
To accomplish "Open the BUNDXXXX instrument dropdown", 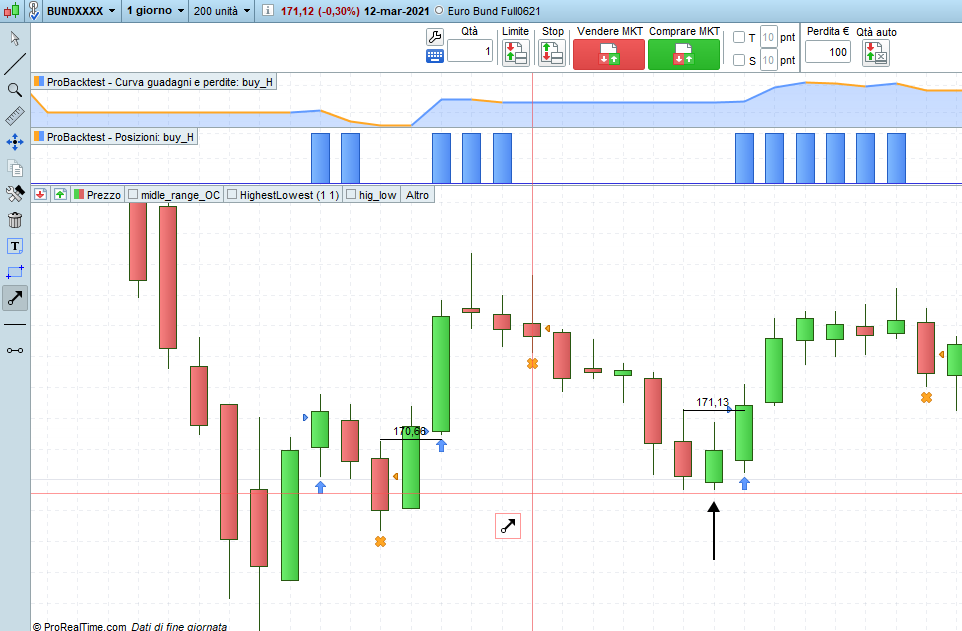I will (81, 10).
